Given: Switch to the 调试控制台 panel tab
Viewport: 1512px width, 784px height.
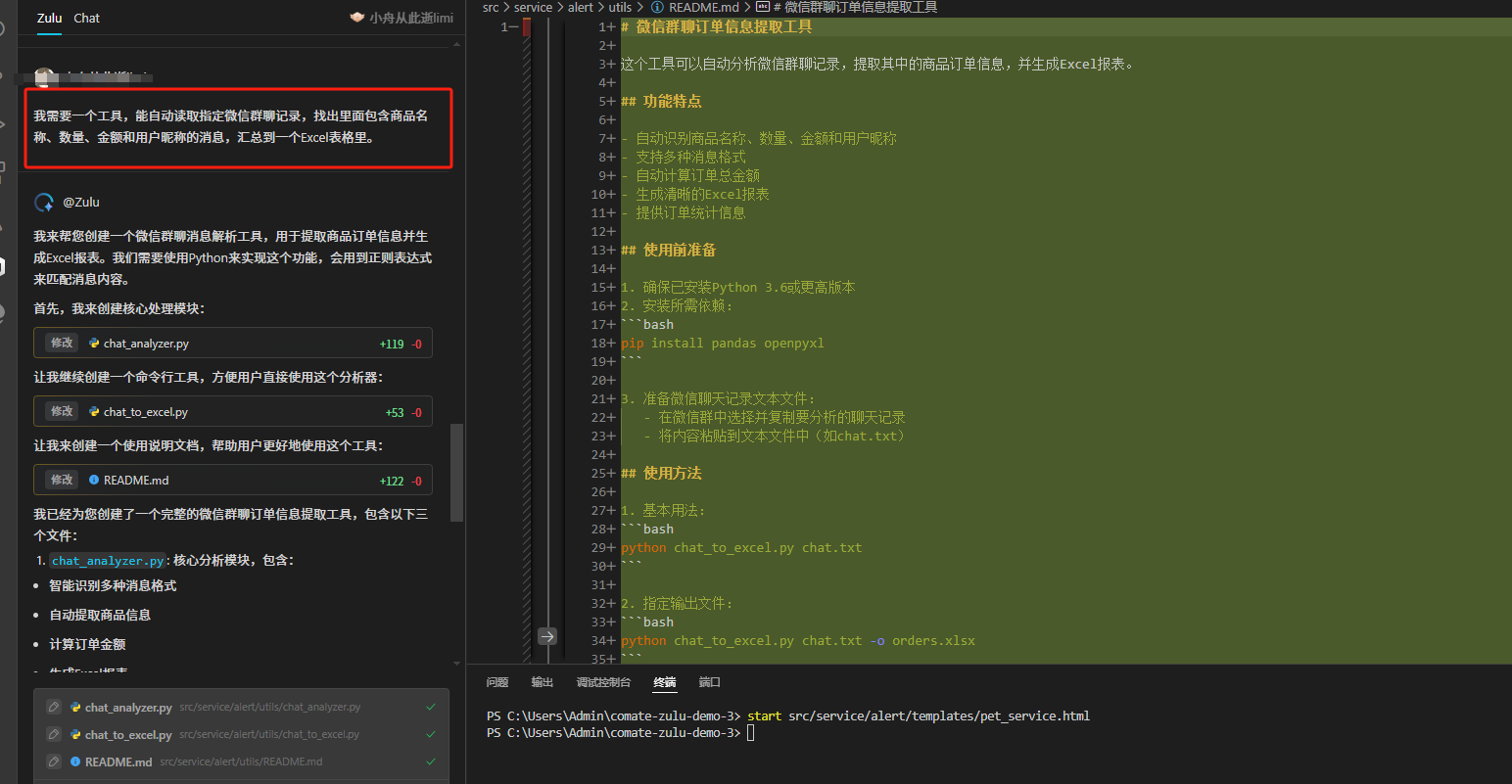Looking at the screenshot, I should pyautogui.click(x=603, y=682).
